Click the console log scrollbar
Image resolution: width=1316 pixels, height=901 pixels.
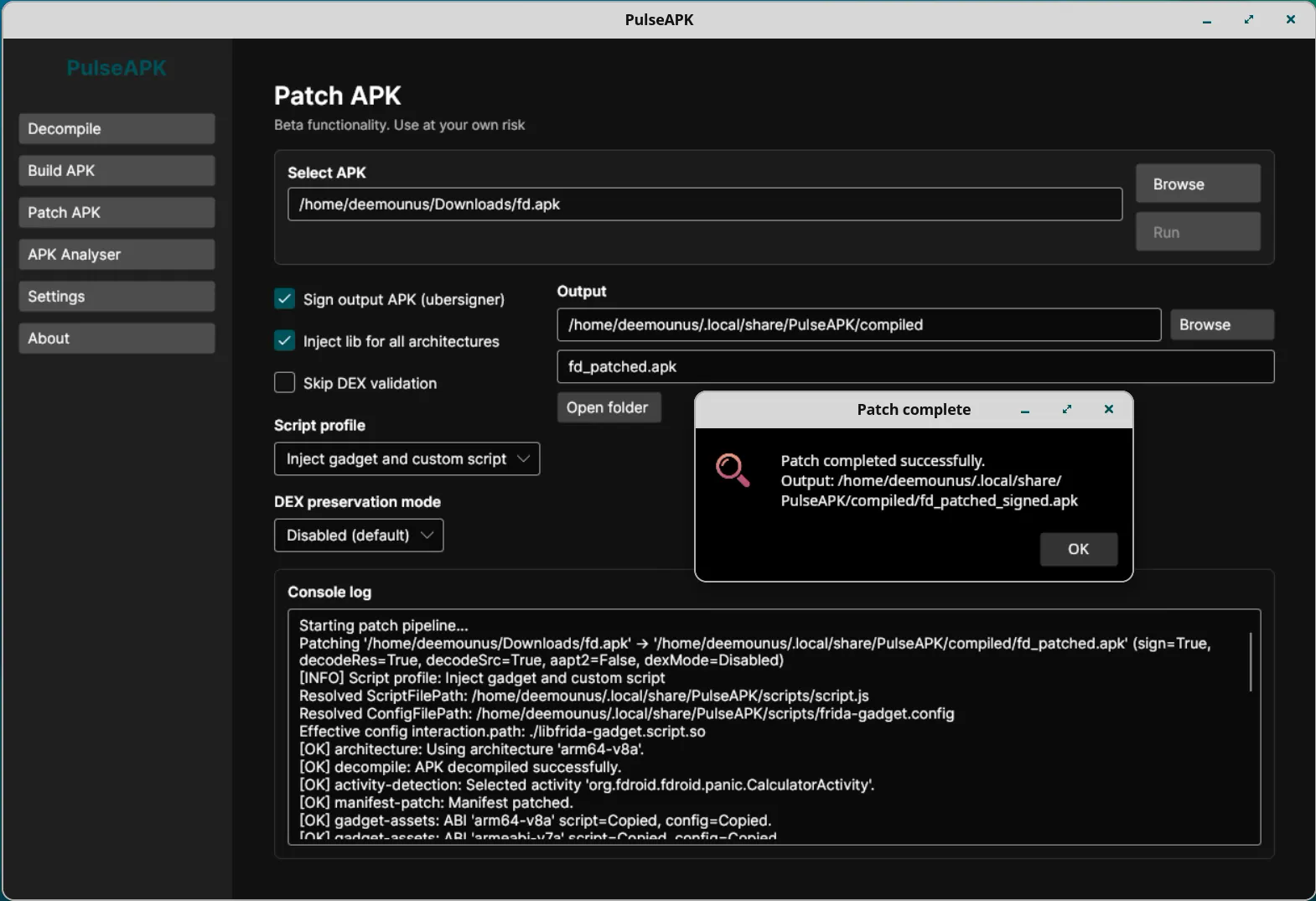click(x=1251, y=662)
